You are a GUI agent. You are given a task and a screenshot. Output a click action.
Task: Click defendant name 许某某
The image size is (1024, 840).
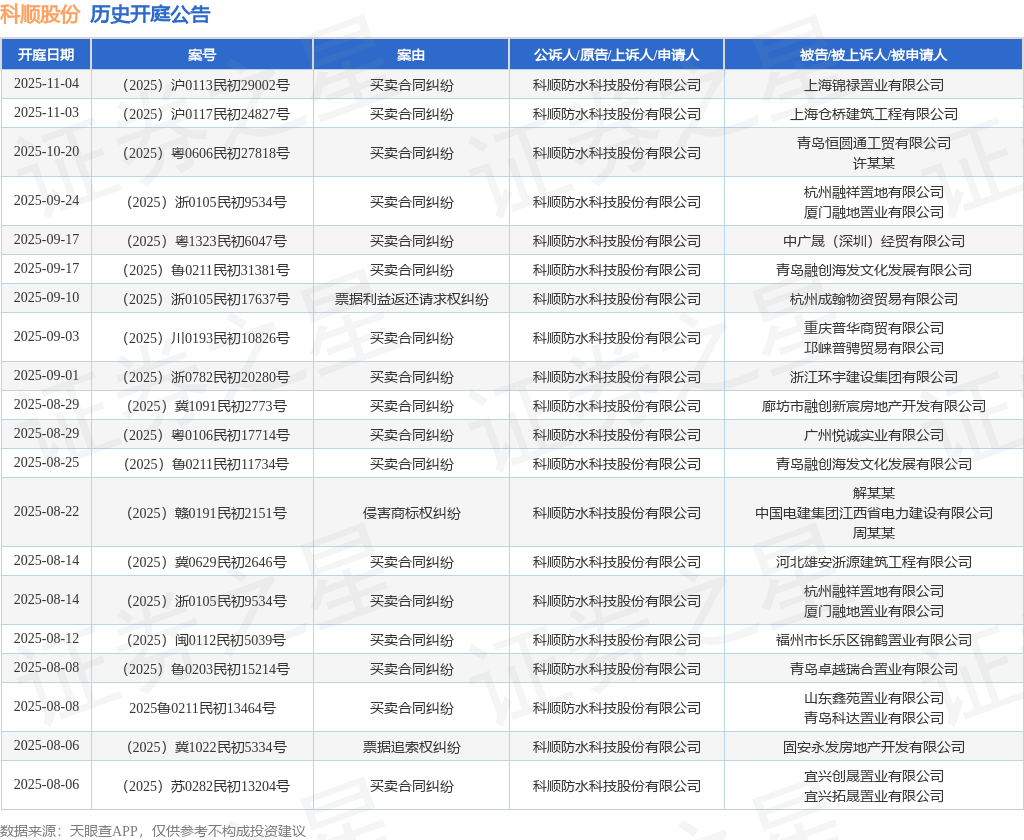[874, 163]
